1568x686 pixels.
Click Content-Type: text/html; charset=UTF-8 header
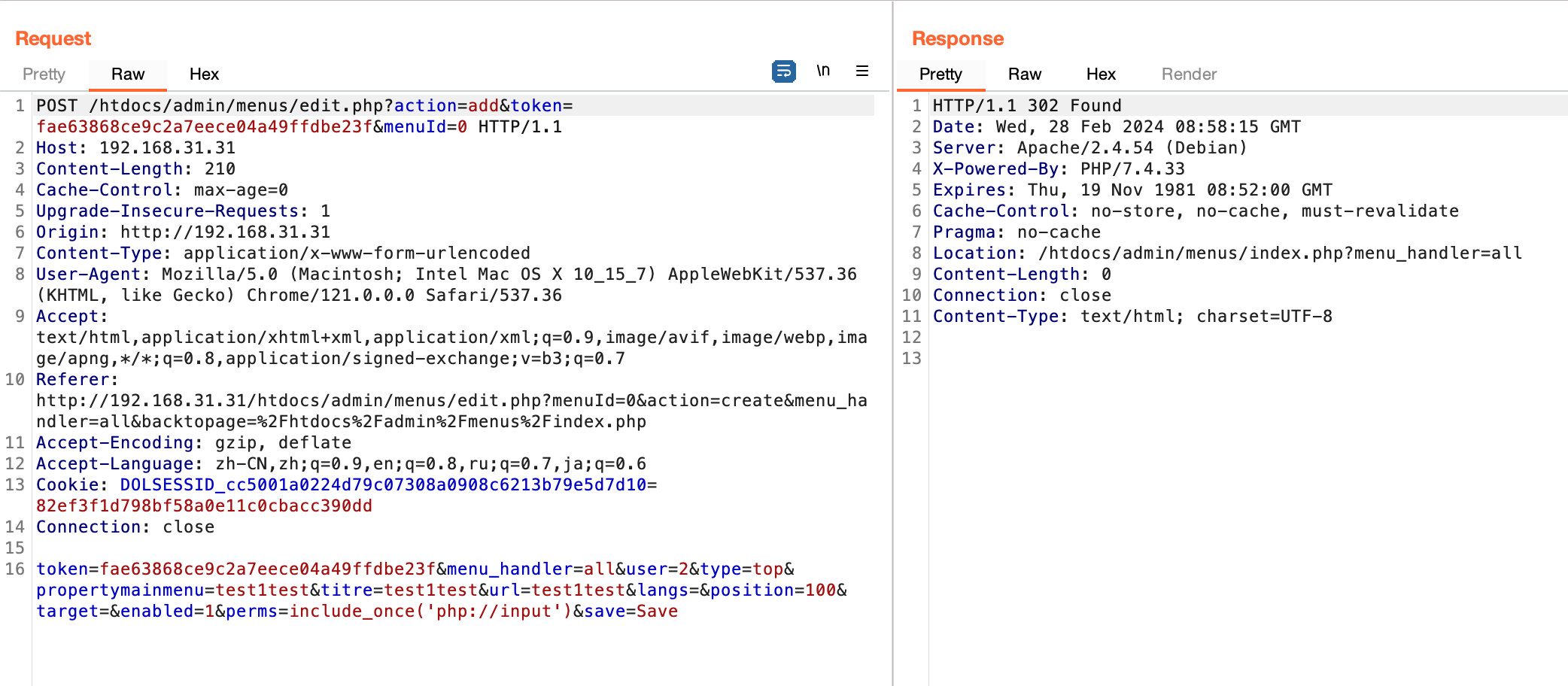(1132, 316)
